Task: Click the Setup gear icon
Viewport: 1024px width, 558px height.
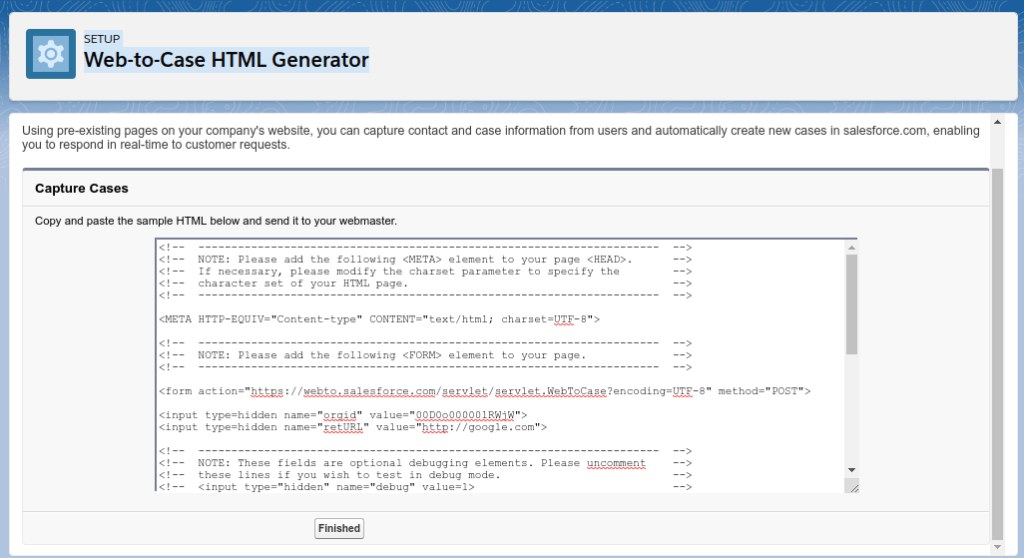Action: pos(50,54)
